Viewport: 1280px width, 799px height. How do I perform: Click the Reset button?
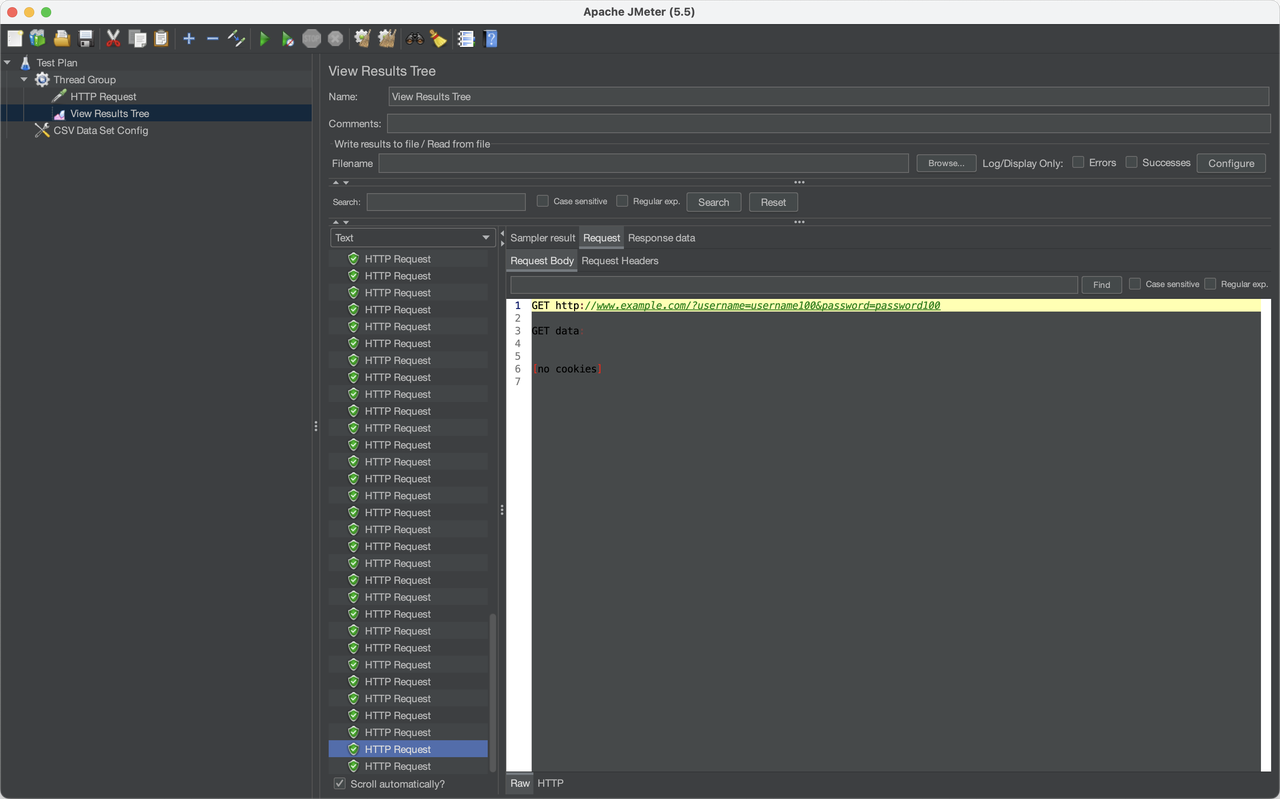pos(773,202)
